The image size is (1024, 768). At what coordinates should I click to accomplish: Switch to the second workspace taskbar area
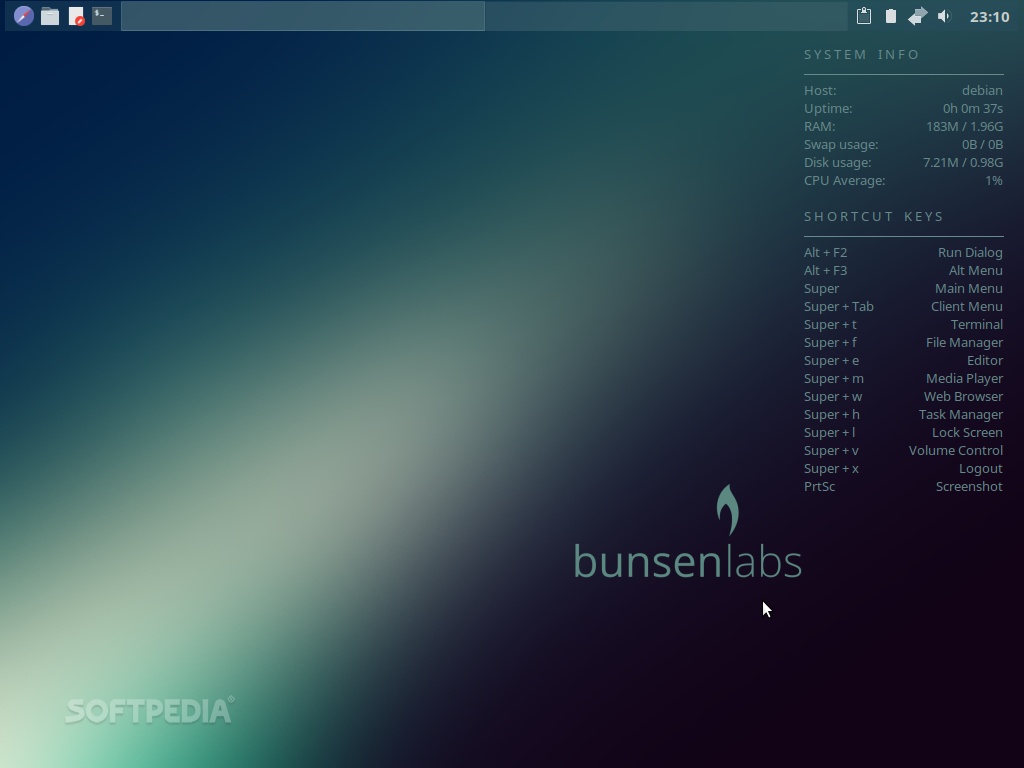pyautogui.click(x=665, y=16)
